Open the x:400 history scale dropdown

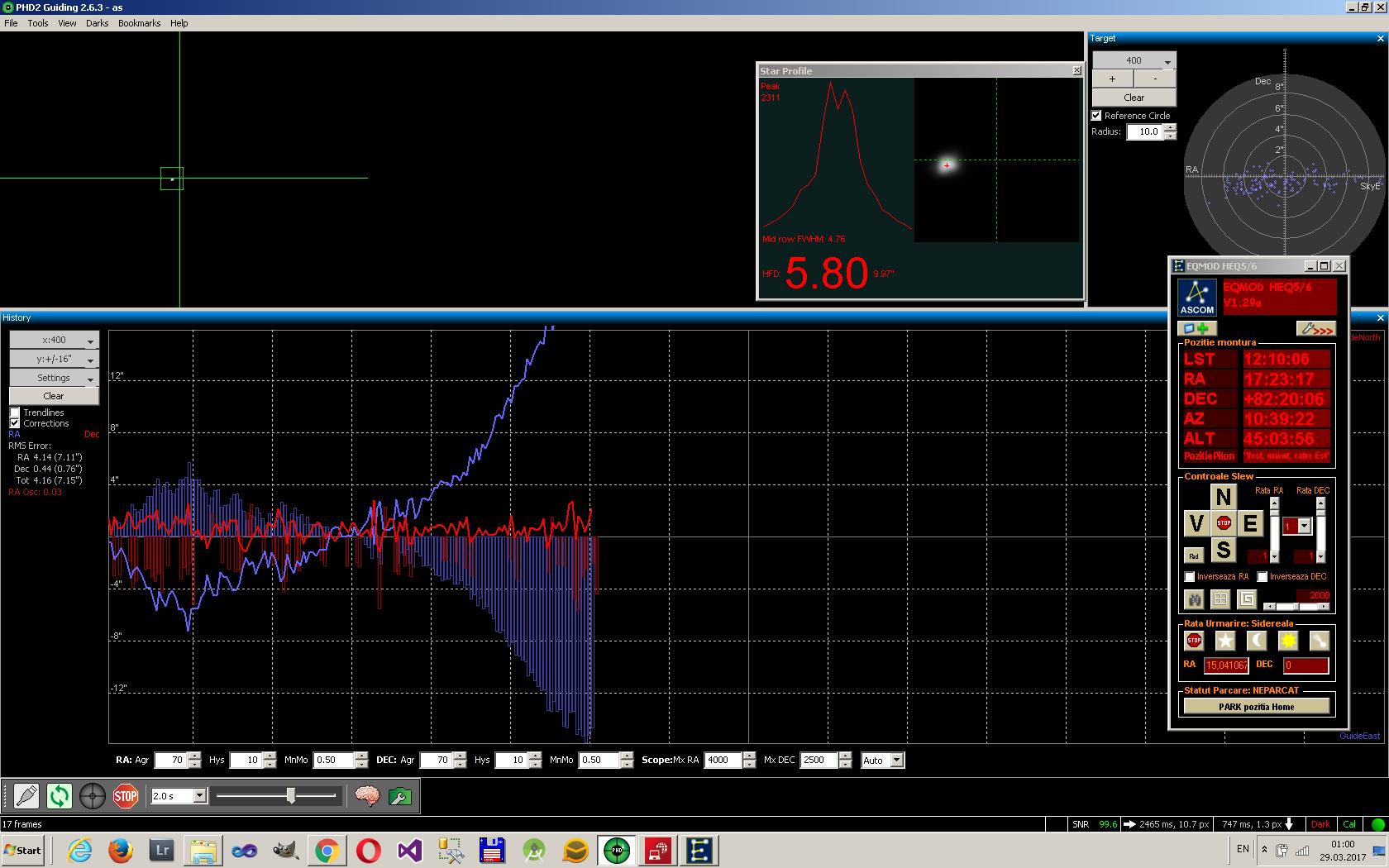(55, 340)
